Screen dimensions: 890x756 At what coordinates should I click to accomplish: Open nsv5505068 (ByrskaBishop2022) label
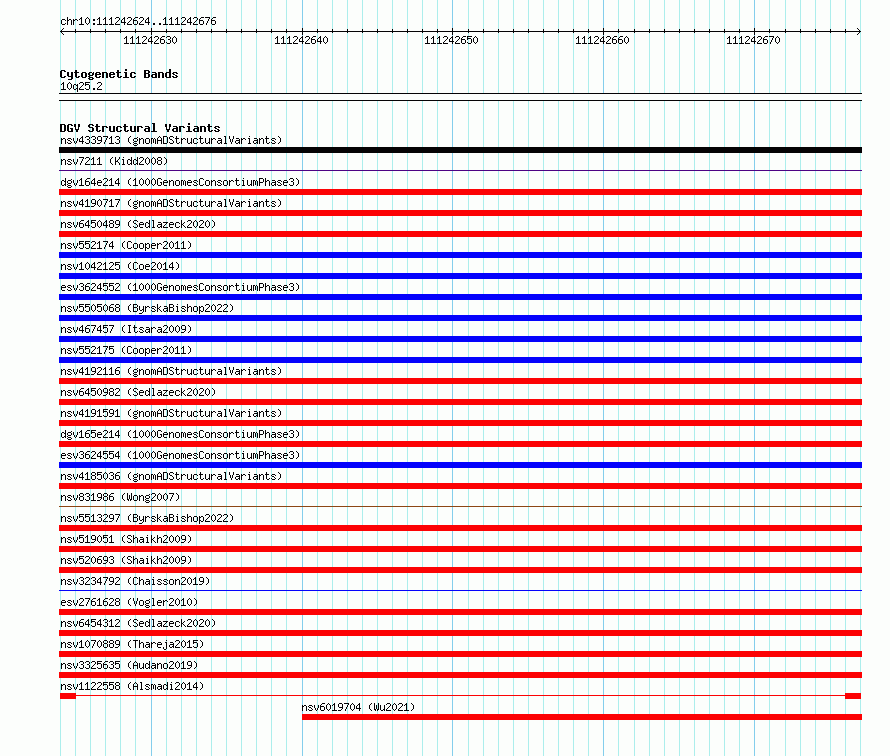(147, 308)
